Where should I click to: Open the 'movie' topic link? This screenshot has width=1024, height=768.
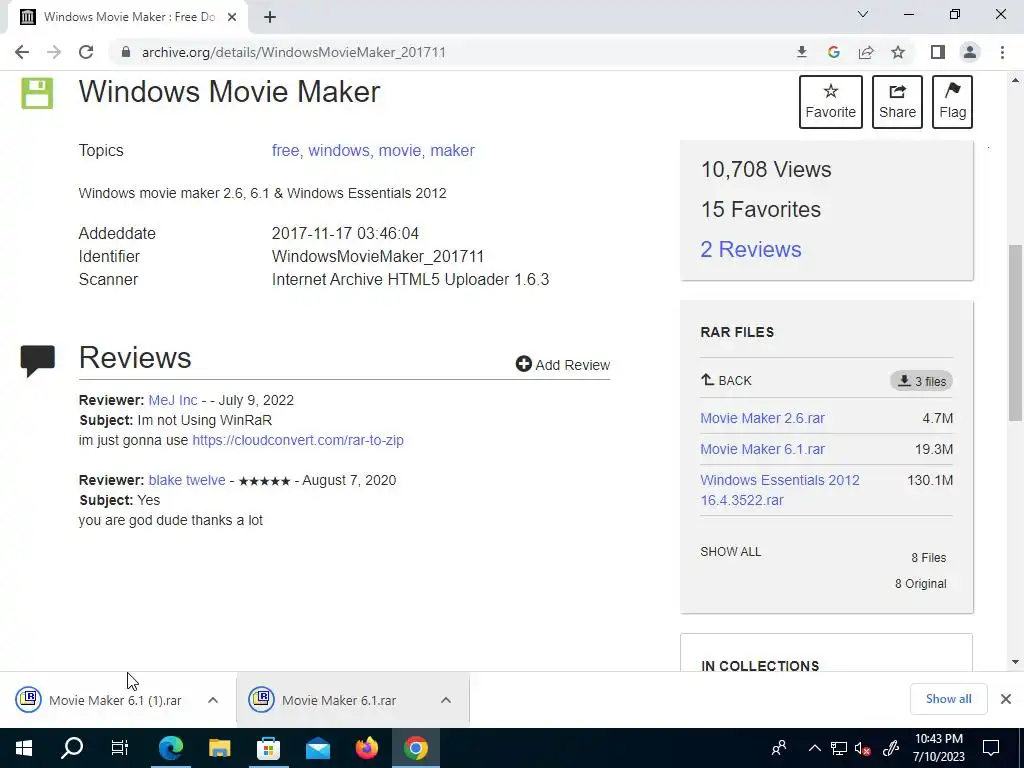[400, 151]
